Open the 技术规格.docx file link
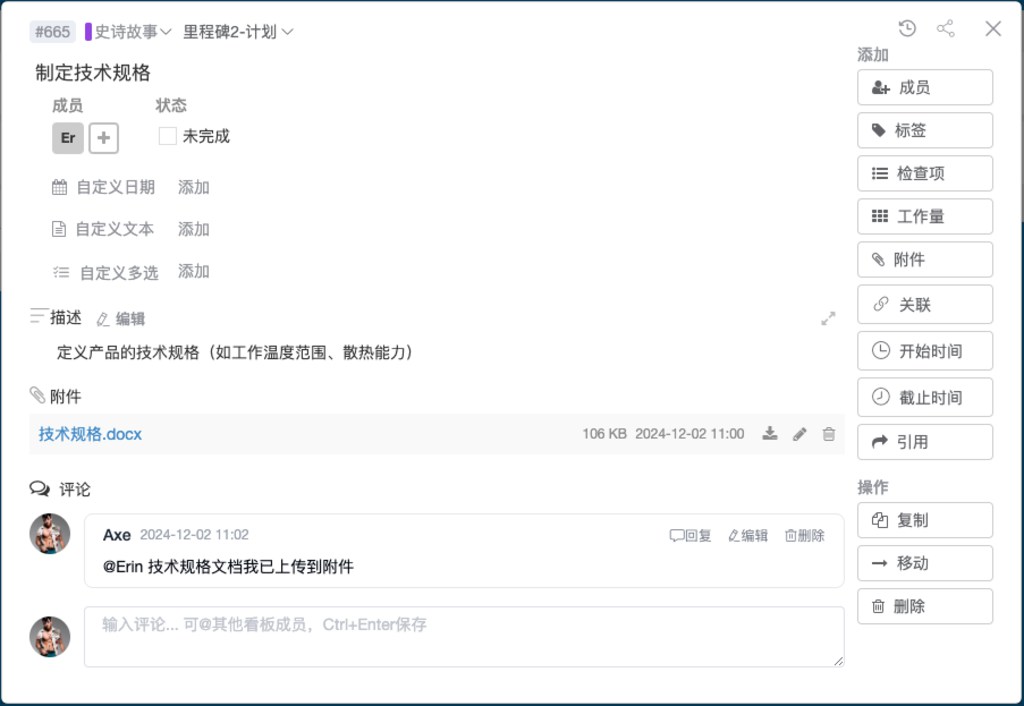The image size is (1024, 706). pyautogui.click(x=90, y=434)
